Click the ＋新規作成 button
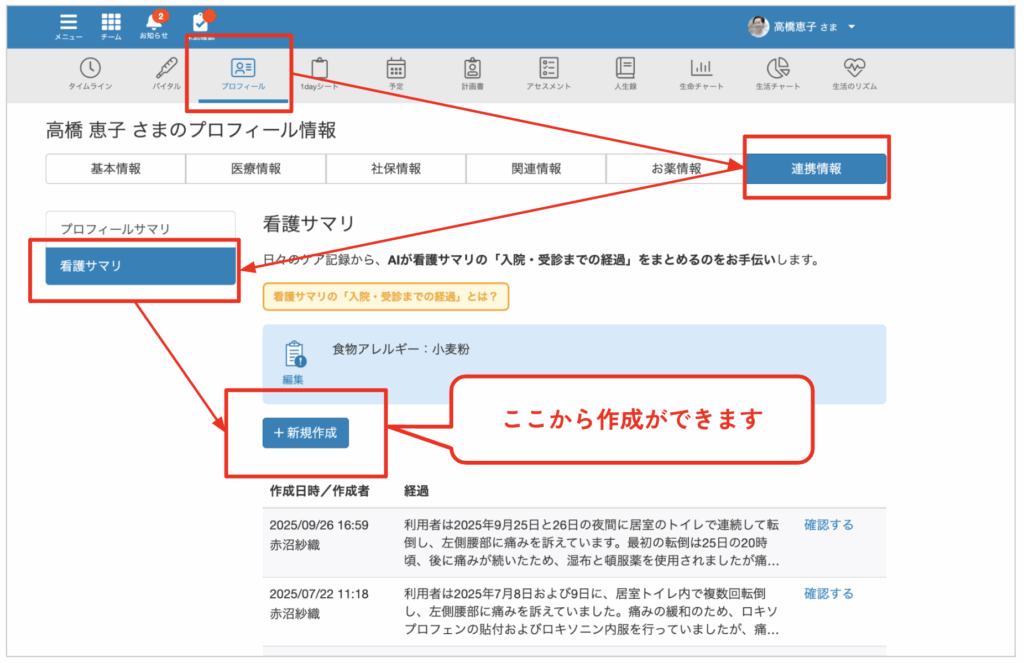1024x663 pixels. point(305,433)
